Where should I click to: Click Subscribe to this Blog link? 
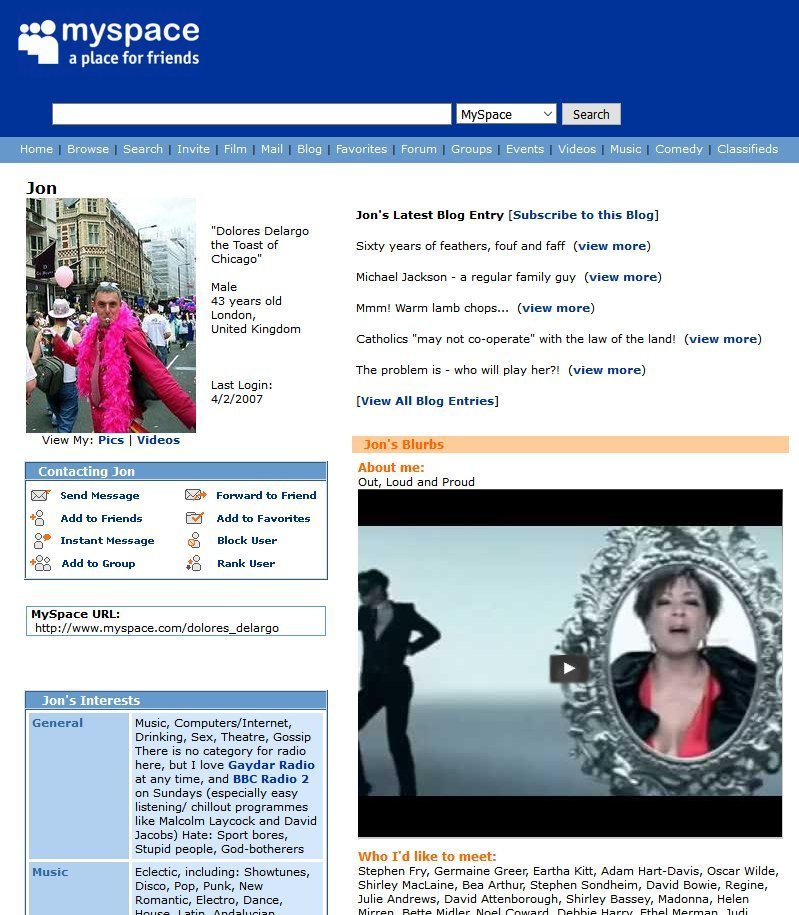[583, 215]
